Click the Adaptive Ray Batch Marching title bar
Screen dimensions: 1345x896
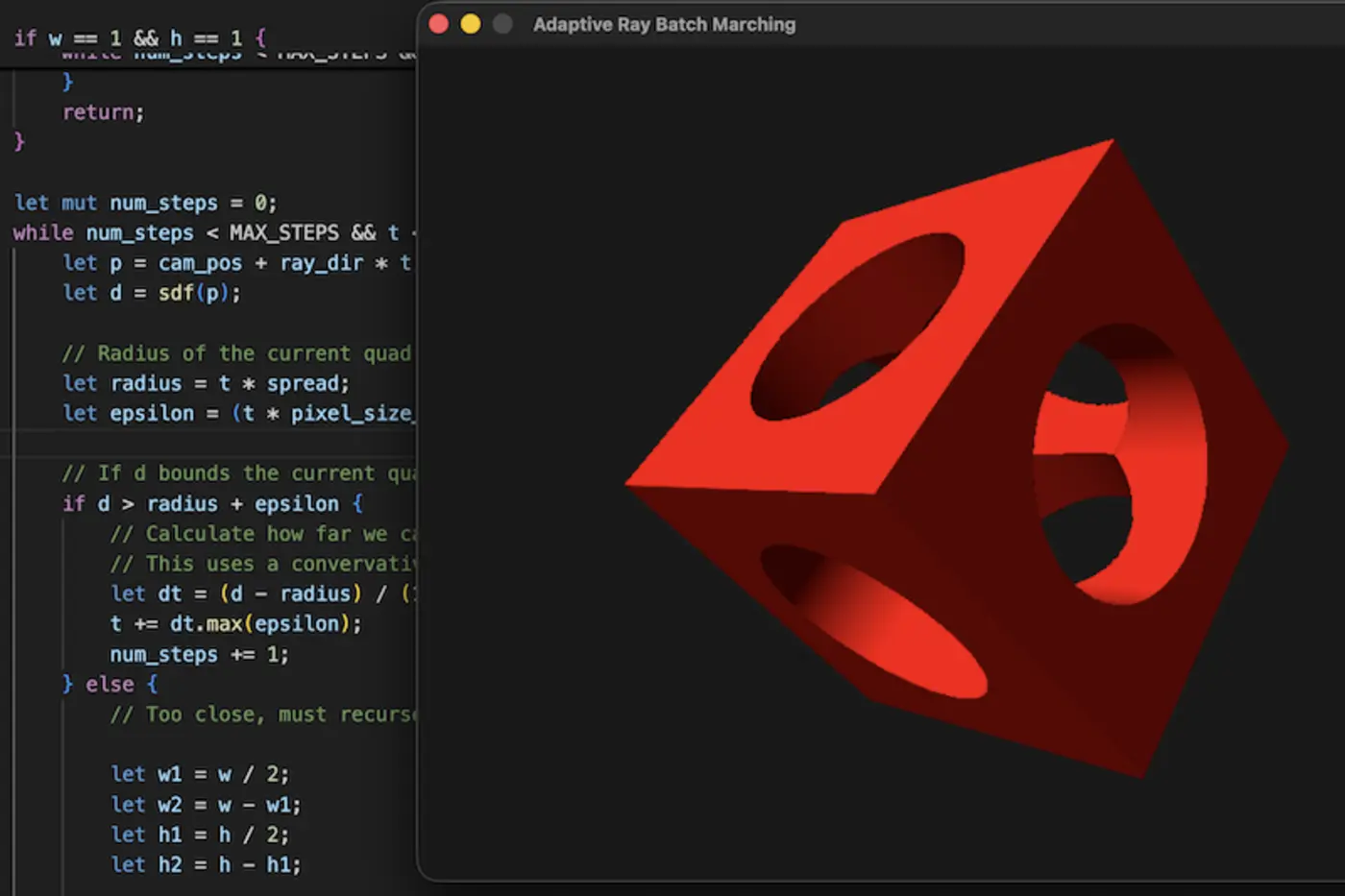click(664, 24)
